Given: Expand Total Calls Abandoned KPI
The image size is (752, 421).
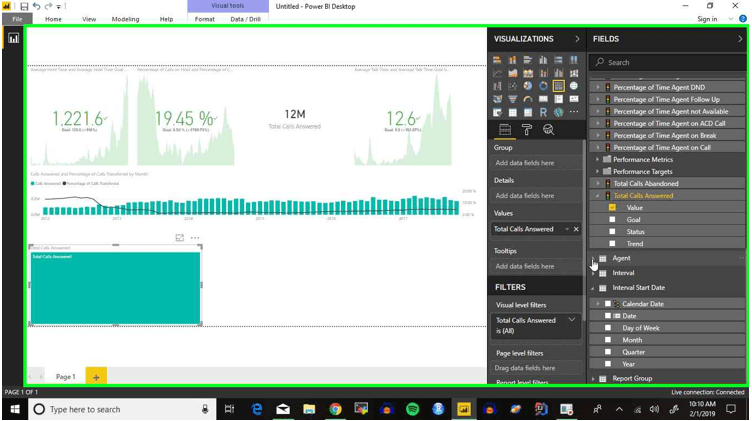Looking at the screenshot, I should pyautogui.click(x=598, y=183).
